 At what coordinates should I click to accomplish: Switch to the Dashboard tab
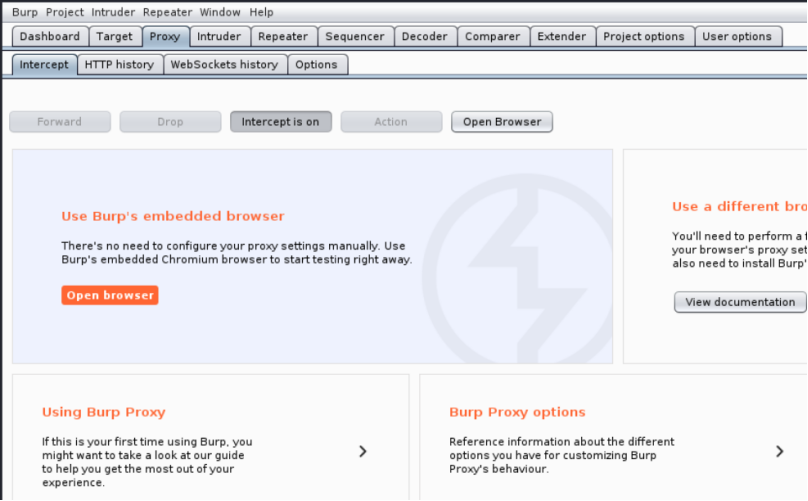click(50, 37)
